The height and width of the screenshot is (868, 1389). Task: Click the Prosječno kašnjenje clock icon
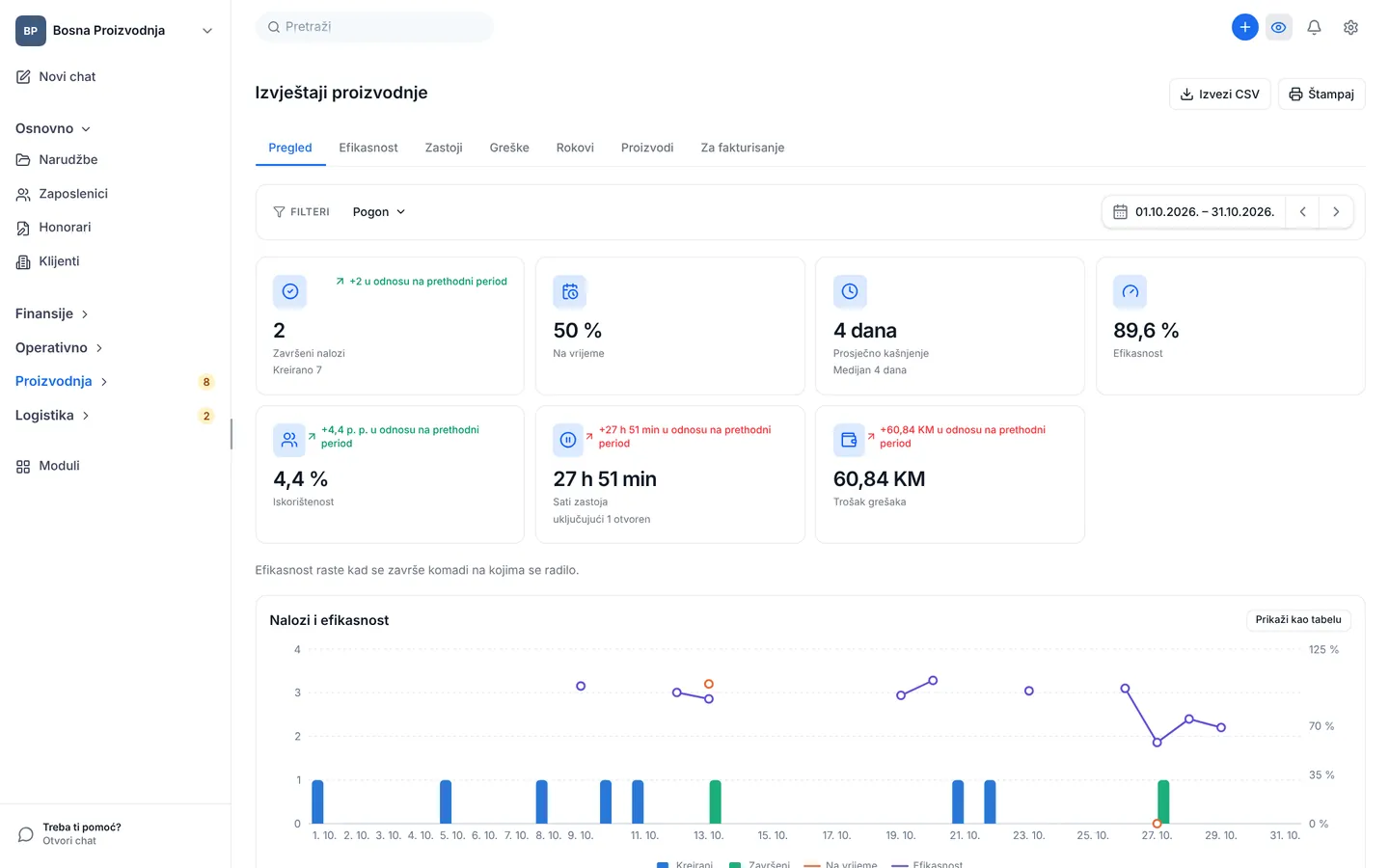pyautogui.click(x=850, y=291)
